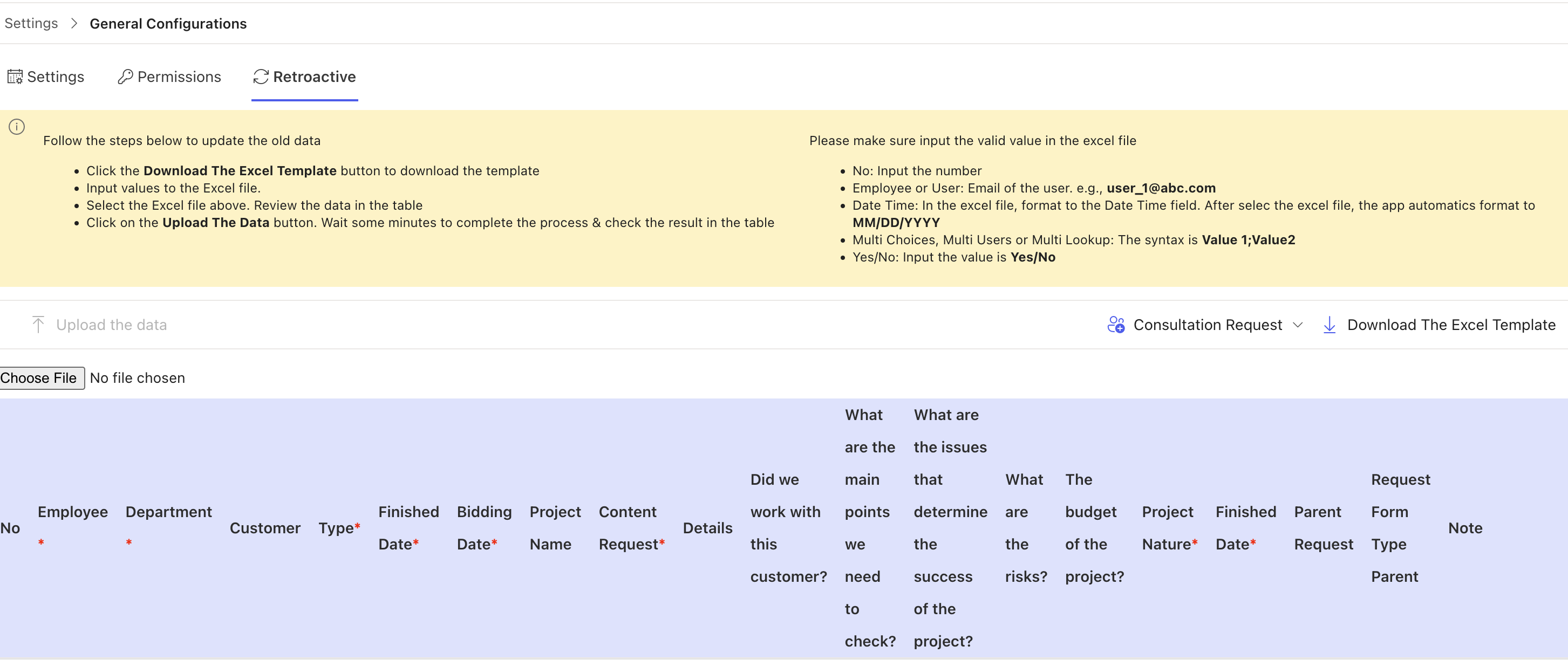Screen dimensions: 1568x660
Task: Click the Retroactive refresh icon
Action: (261, 77)
